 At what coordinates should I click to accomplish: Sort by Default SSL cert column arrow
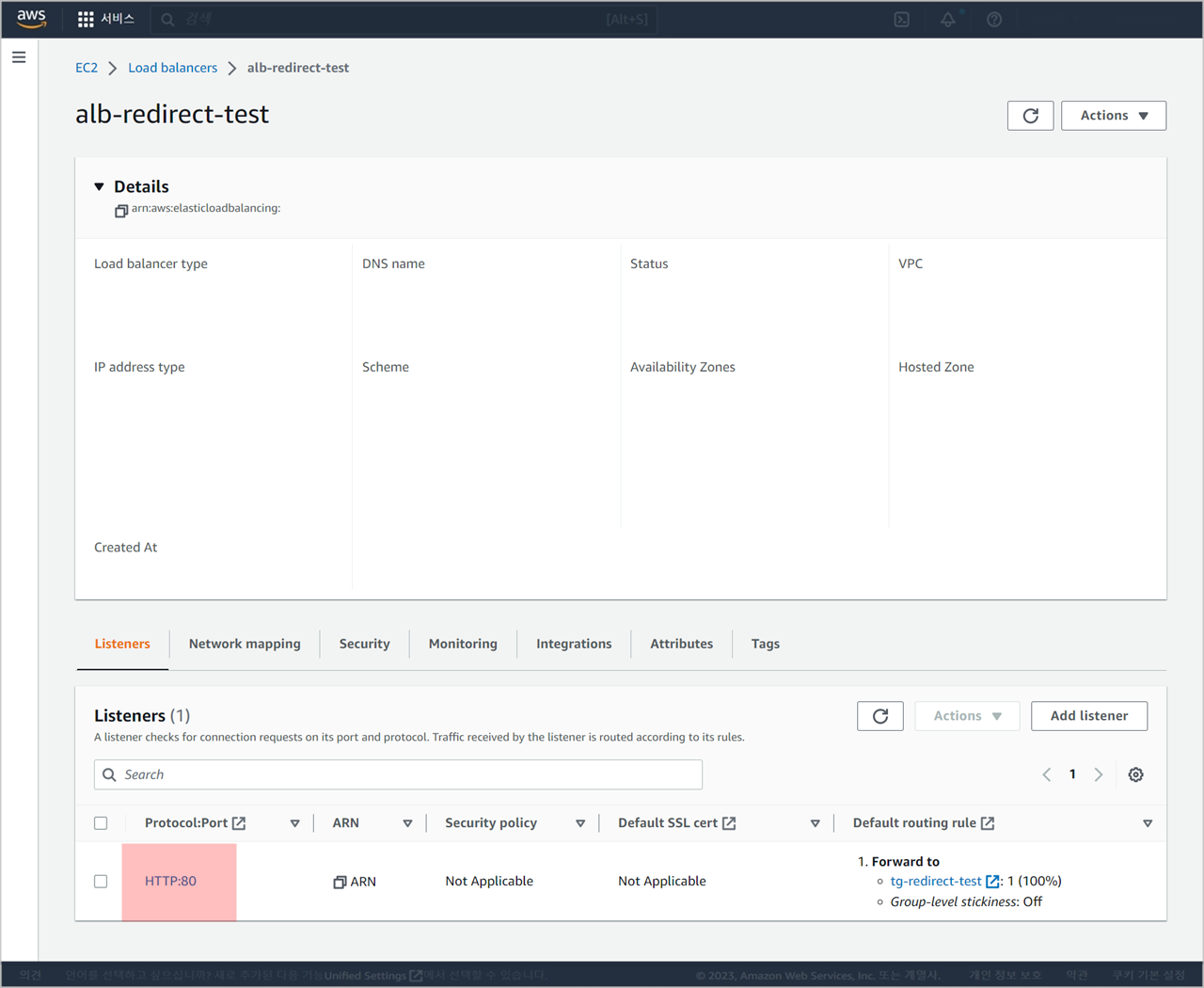click(815, 823)
